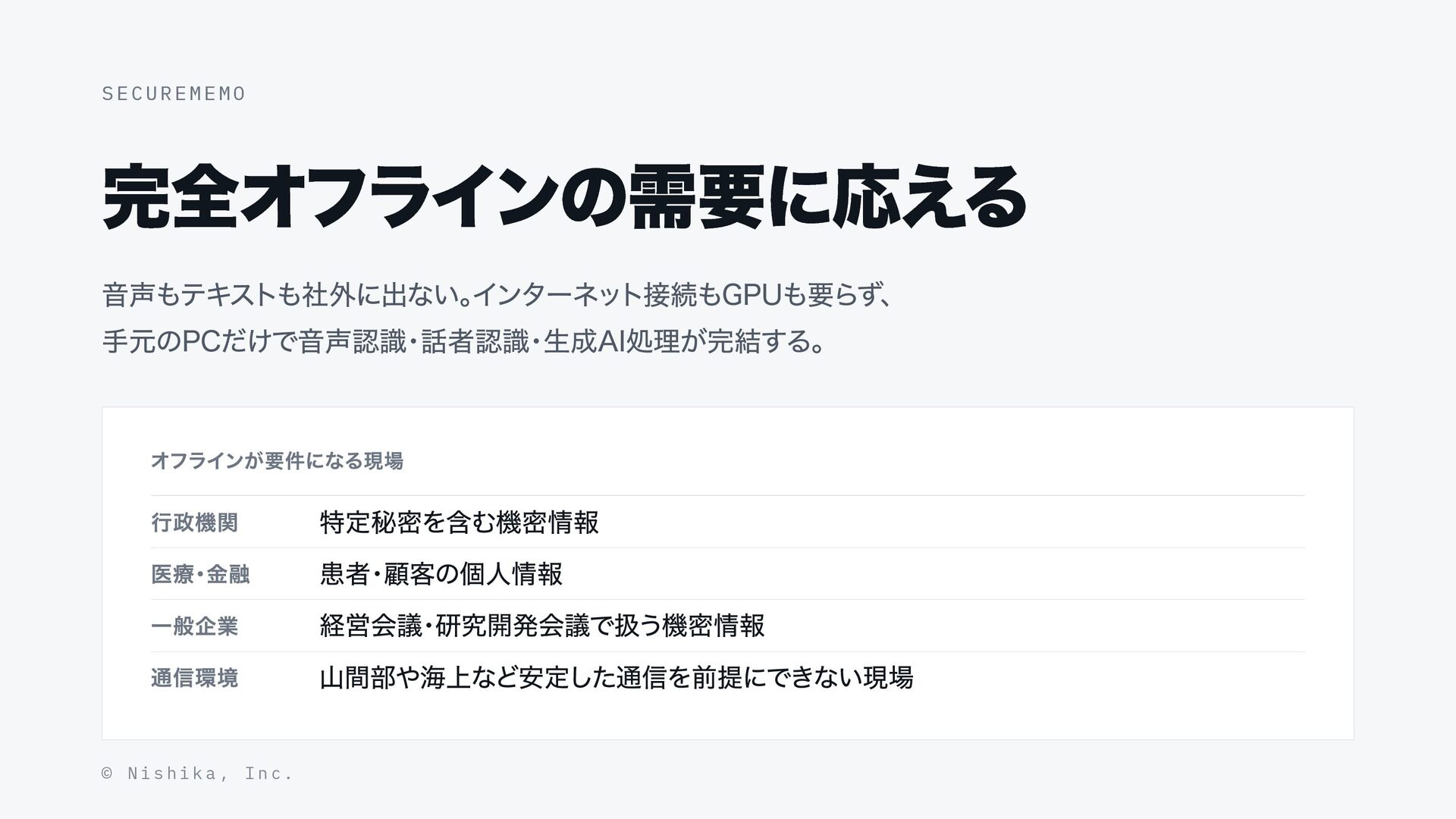Image resolution: width=1456 pixels, height=819 pixels.
Task: Select the 通信環境 row label
Action: tap(195, 678)
